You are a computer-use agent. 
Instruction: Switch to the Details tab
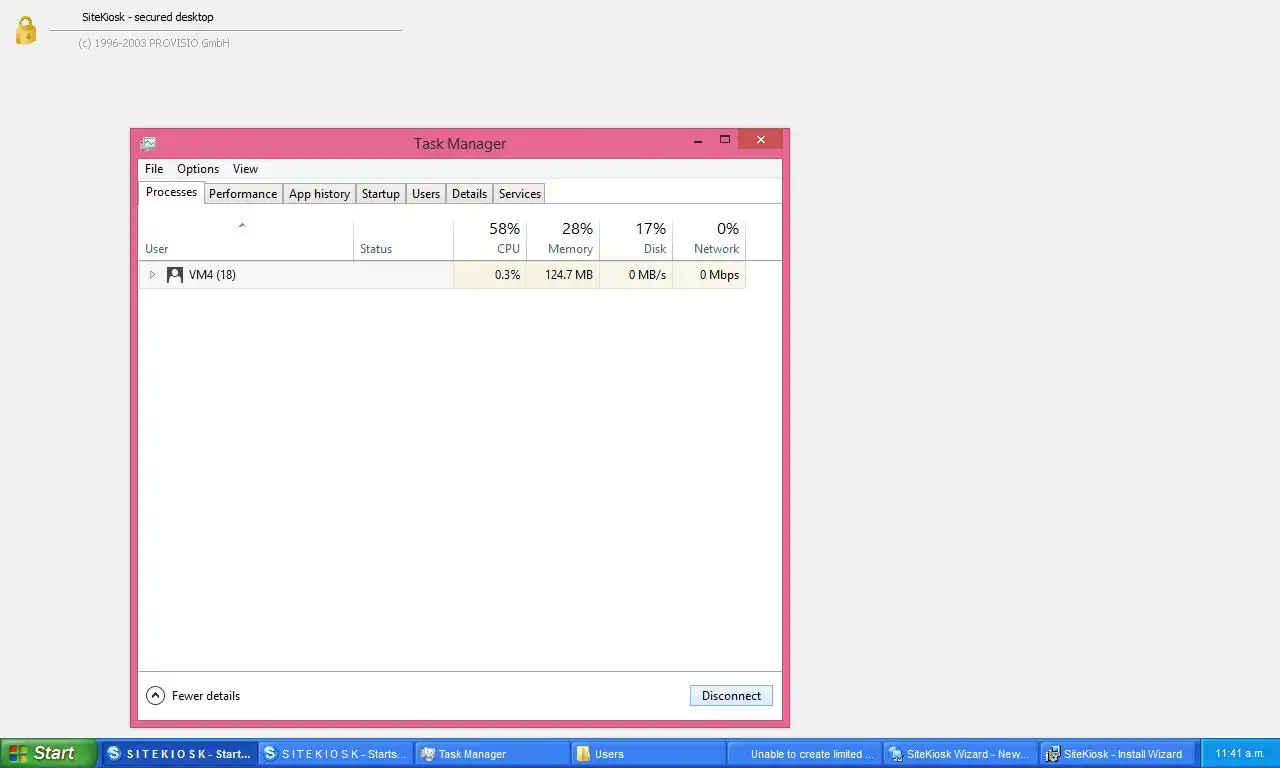(469, 194)
